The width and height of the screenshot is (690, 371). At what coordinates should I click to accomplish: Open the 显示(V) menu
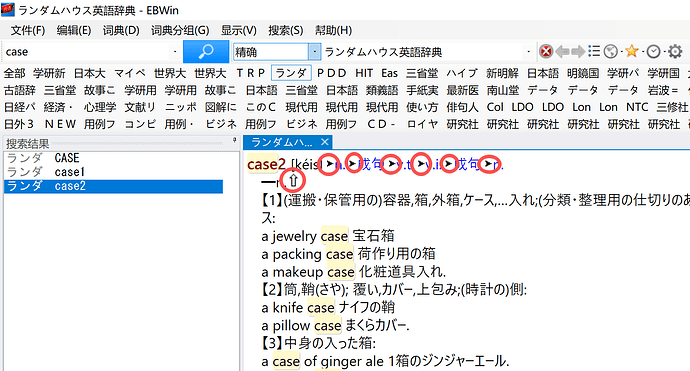[239, 30]
